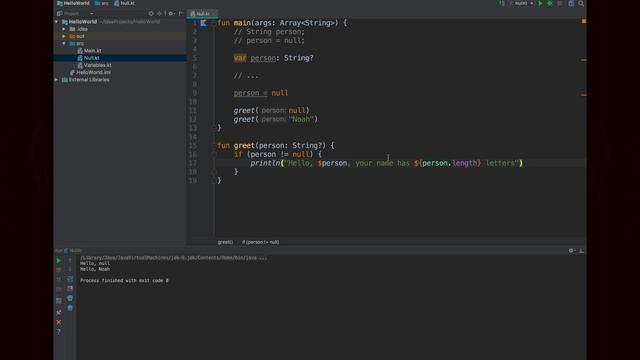
Task: Click the disabled Stop icon in top toolbar
Action: click(x=560, y=3)
